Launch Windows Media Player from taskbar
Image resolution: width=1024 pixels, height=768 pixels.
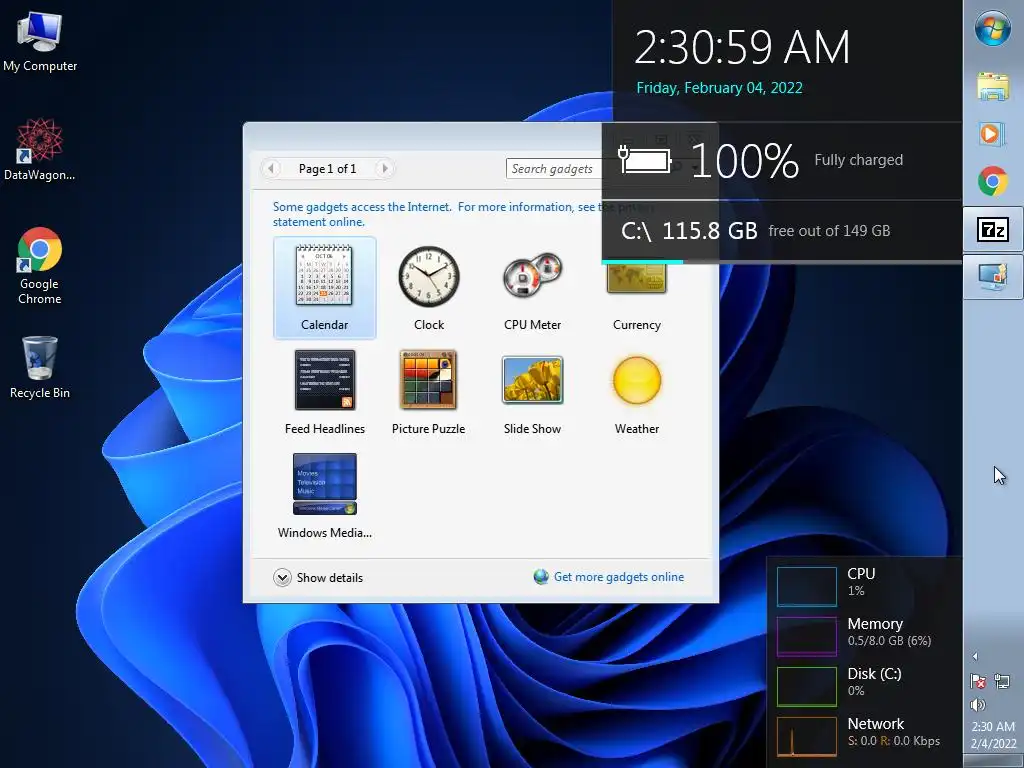tap(993, 134)
